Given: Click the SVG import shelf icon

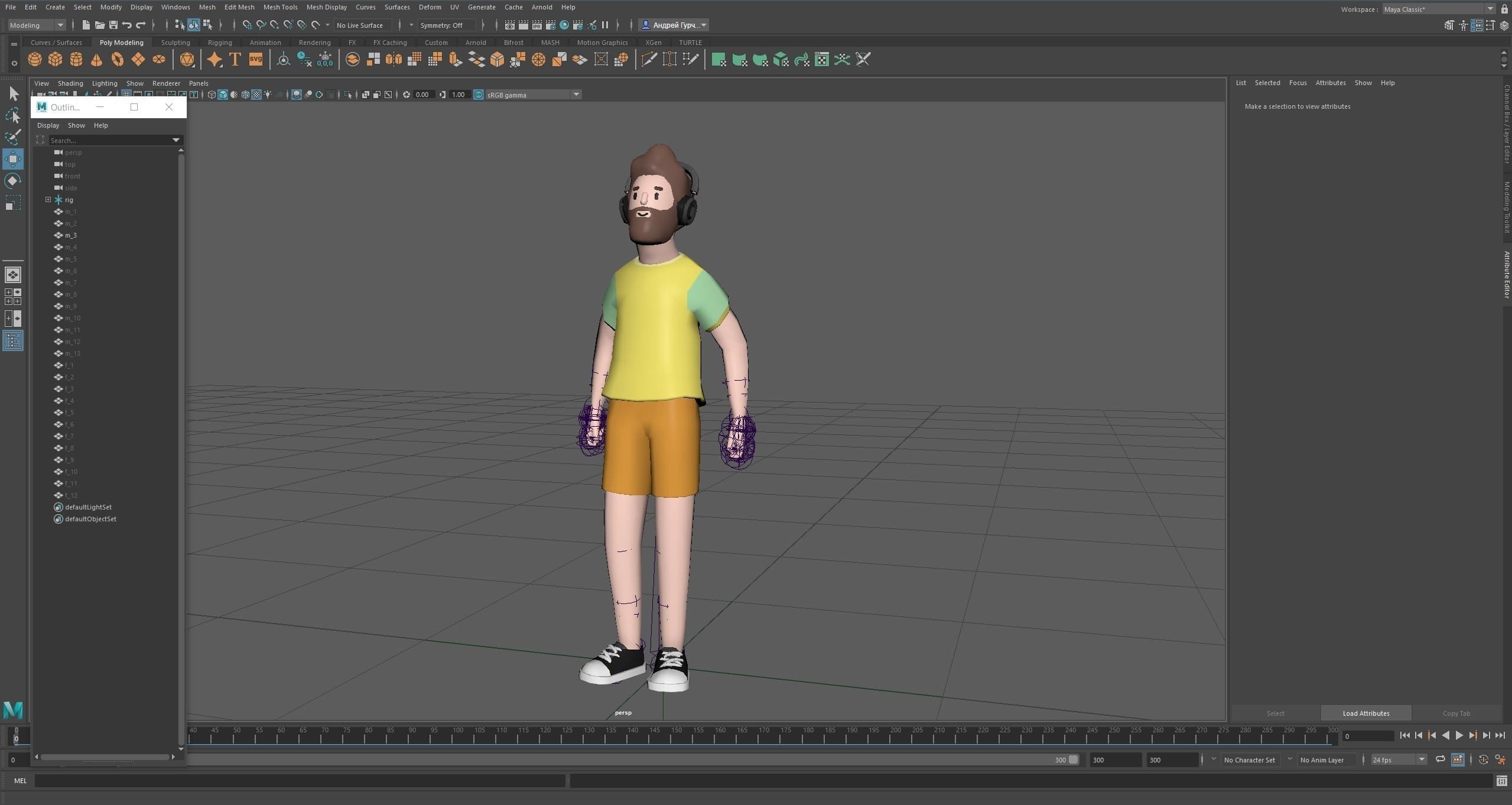Looking at the screenshot, I should tap(256, 59).
